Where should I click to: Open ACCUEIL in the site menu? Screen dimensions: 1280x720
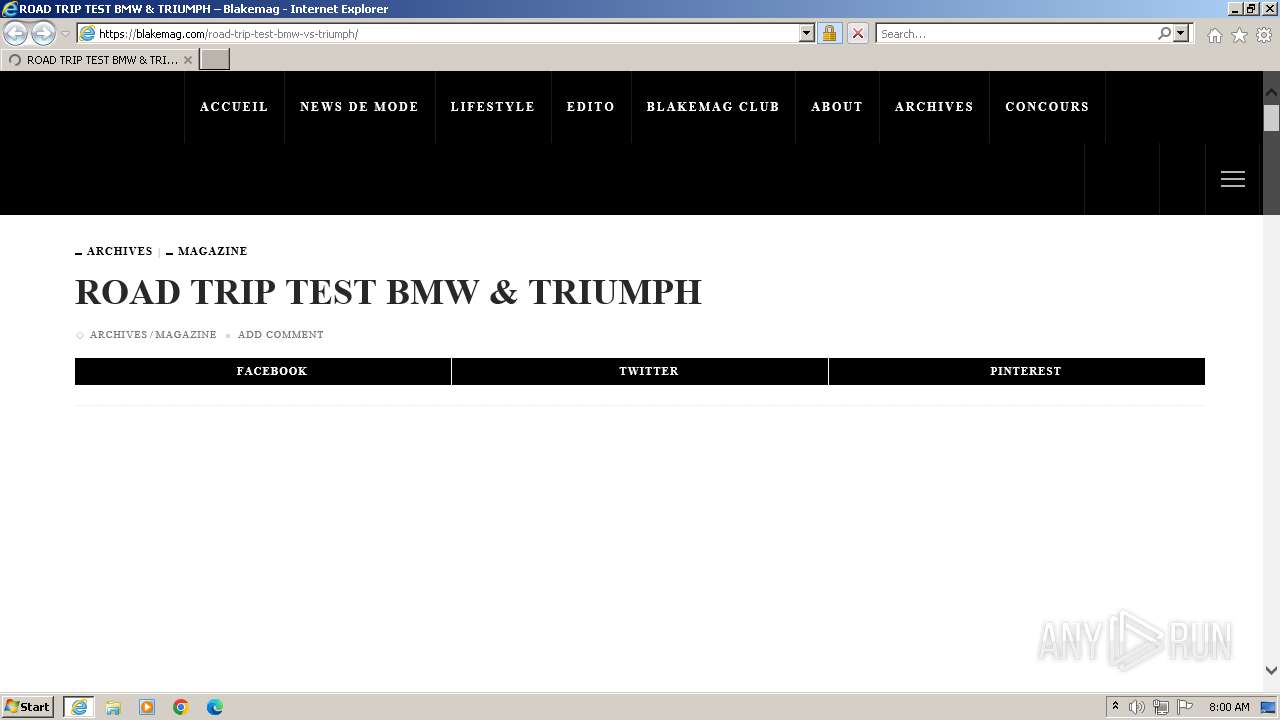pyautogui.click(x=234, y=107)
